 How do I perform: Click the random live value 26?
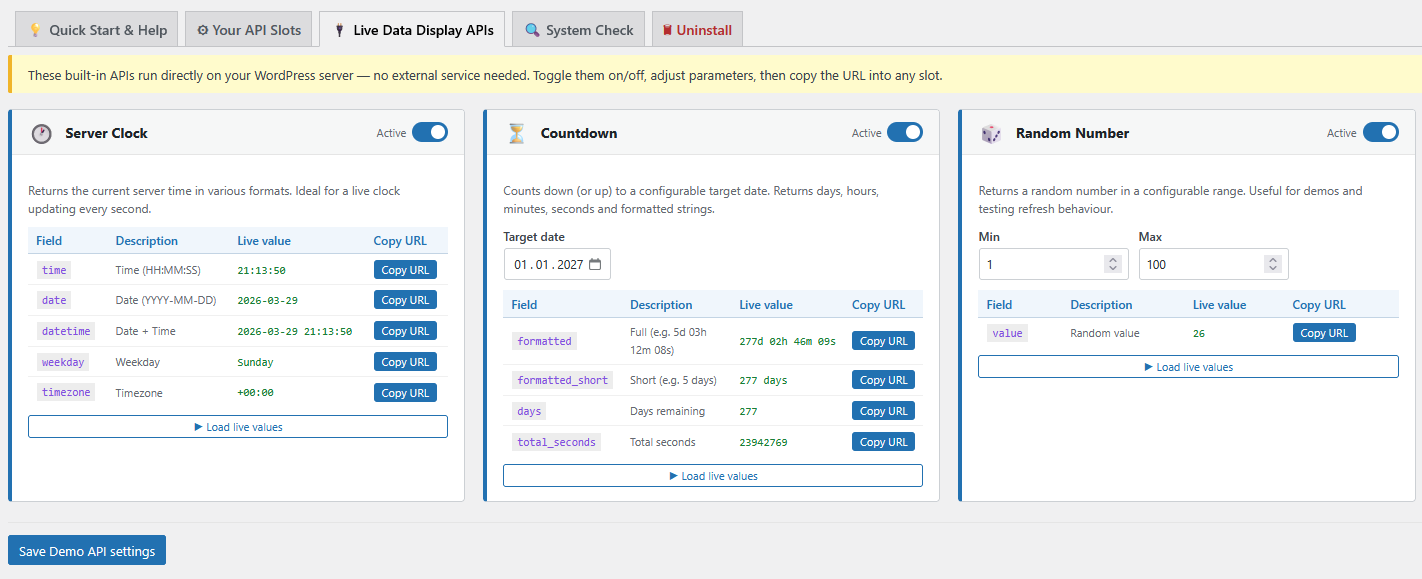[x=1199, y=333]
